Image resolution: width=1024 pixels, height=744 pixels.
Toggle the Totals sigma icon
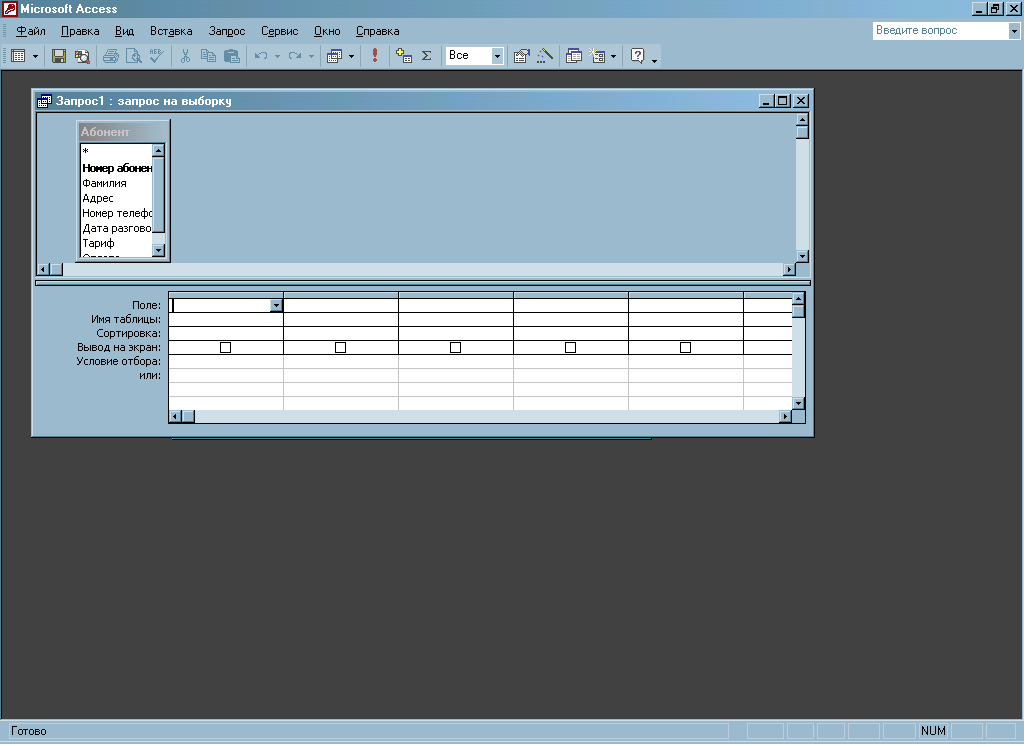[x=426, y=56]
